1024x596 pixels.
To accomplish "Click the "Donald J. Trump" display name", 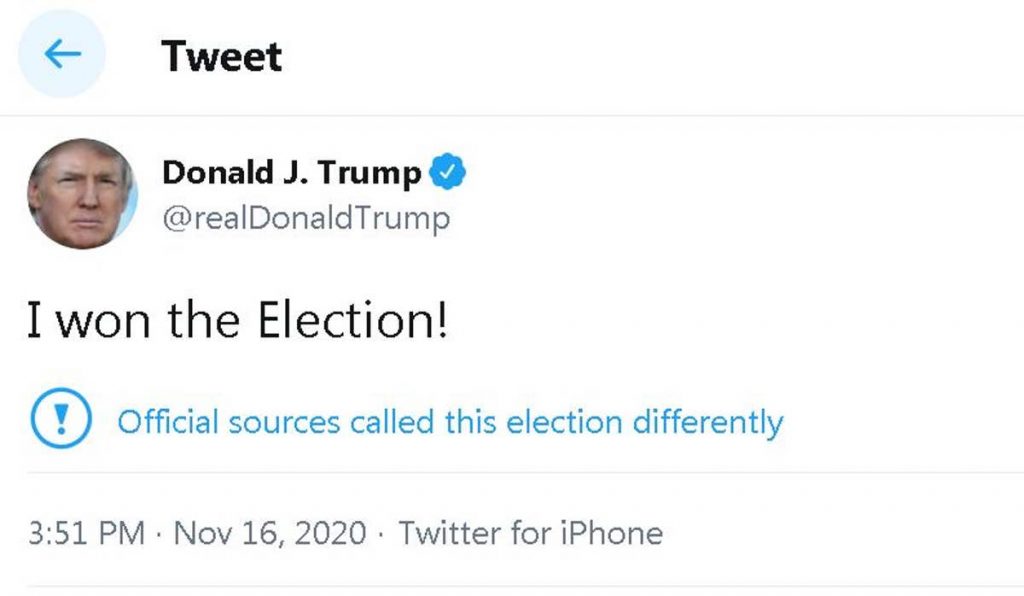I will coord(291,173).
